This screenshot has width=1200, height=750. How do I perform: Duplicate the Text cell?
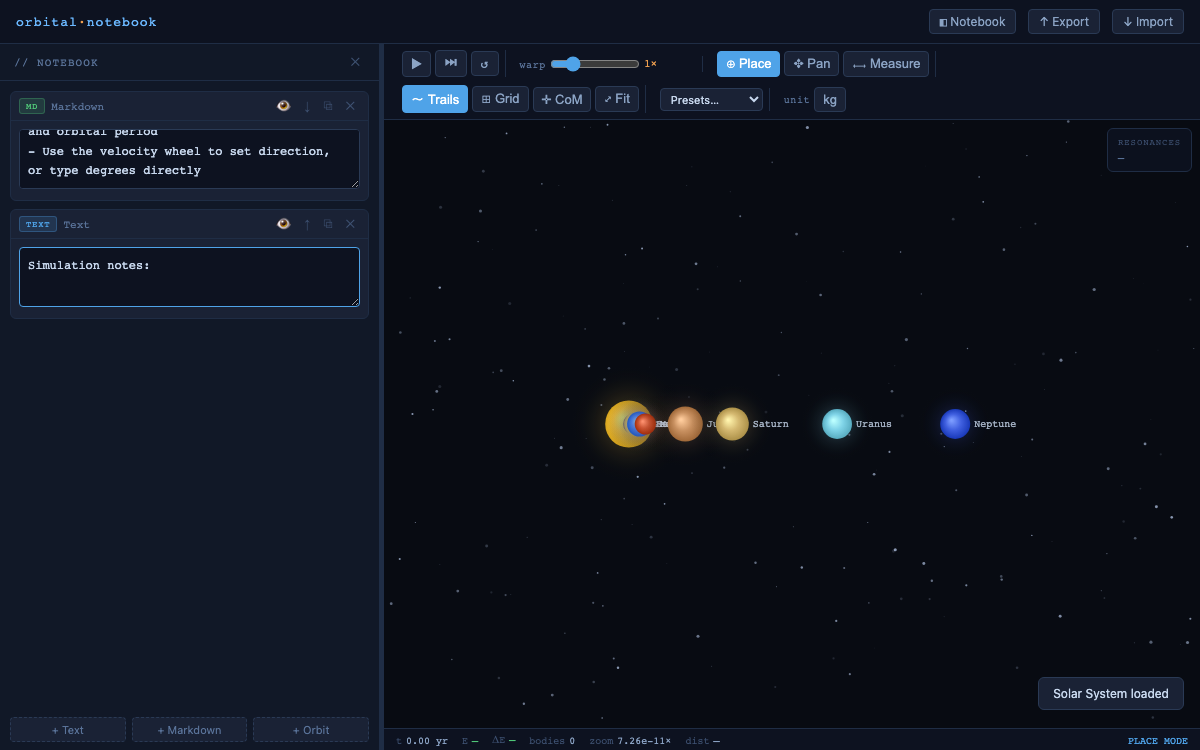point(328,224)
